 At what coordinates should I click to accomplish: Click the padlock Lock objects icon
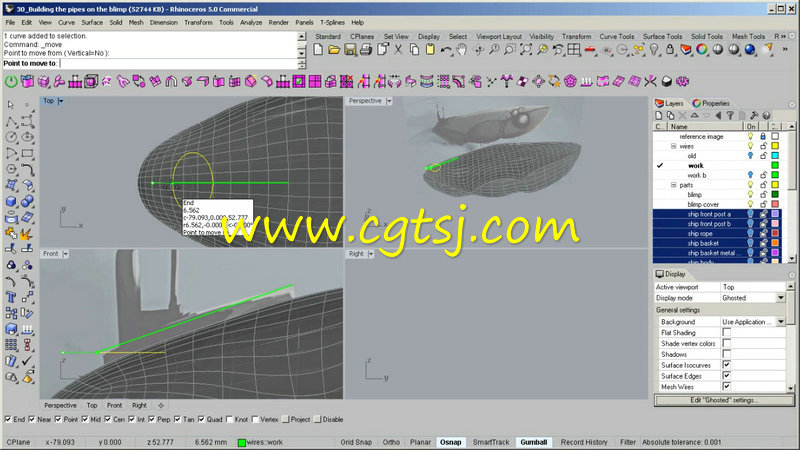670,49
